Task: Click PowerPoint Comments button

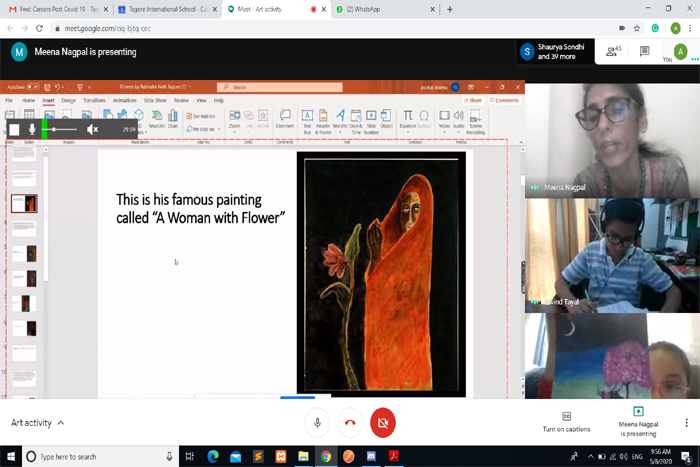Action: pos(504,100)
